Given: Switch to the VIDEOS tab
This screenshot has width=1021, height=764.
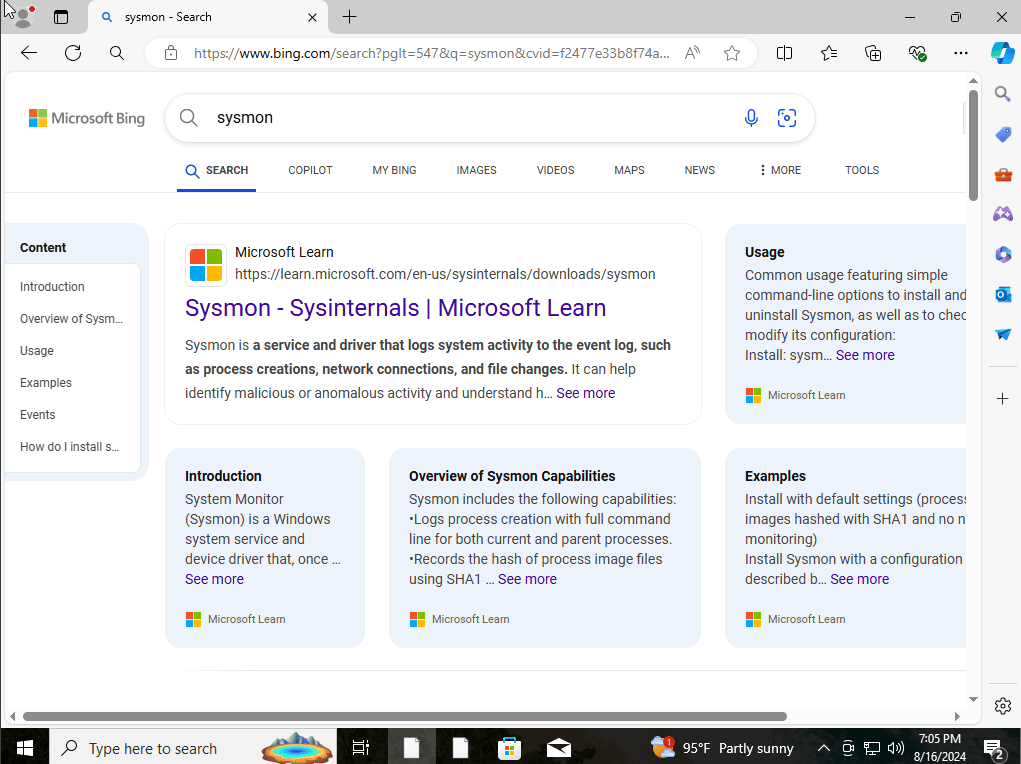Looking at the screenshot, I should point(555,170).
